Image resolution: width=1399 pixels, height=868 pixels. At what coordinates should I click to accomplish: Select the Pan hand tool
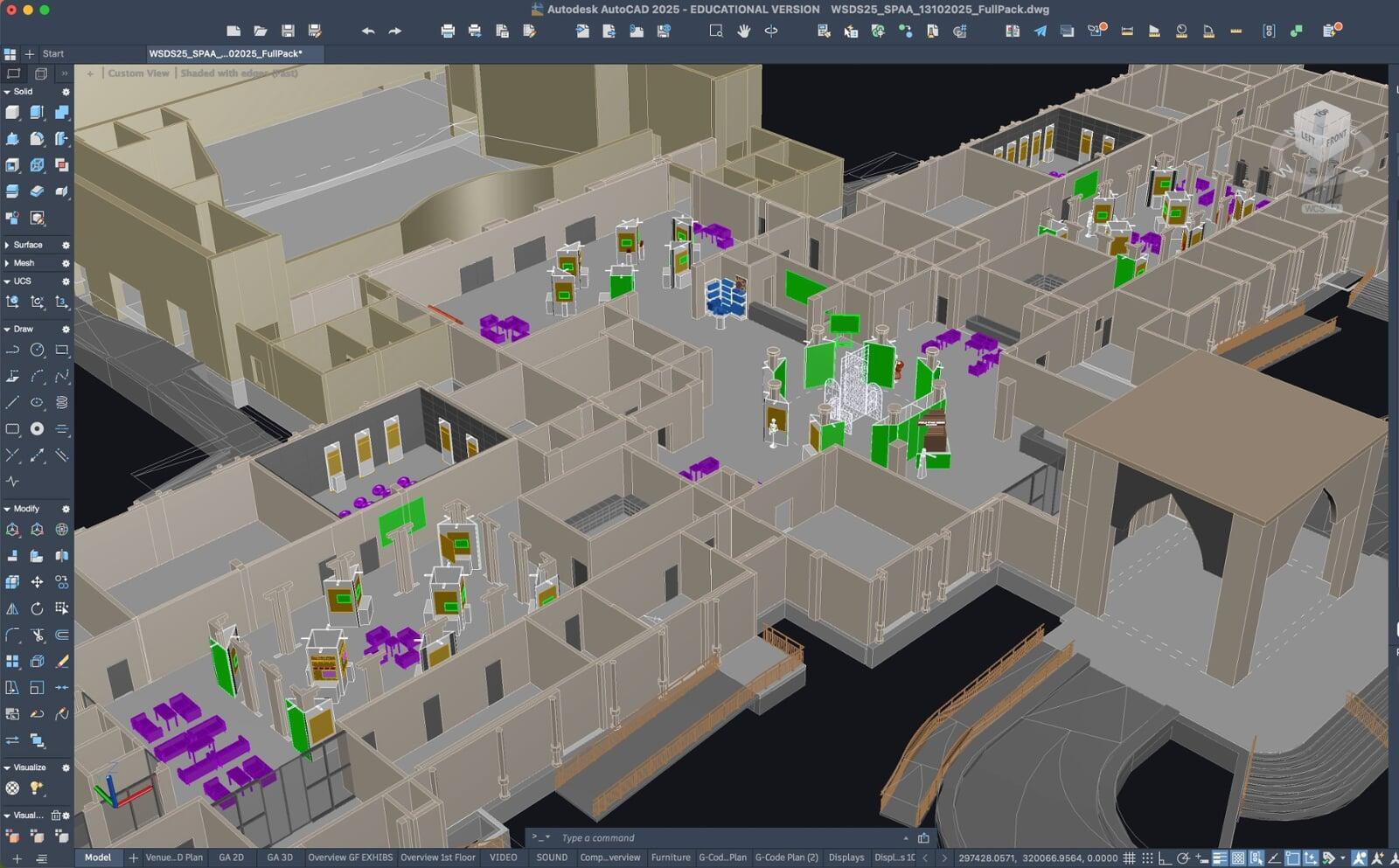coord(743,31)
